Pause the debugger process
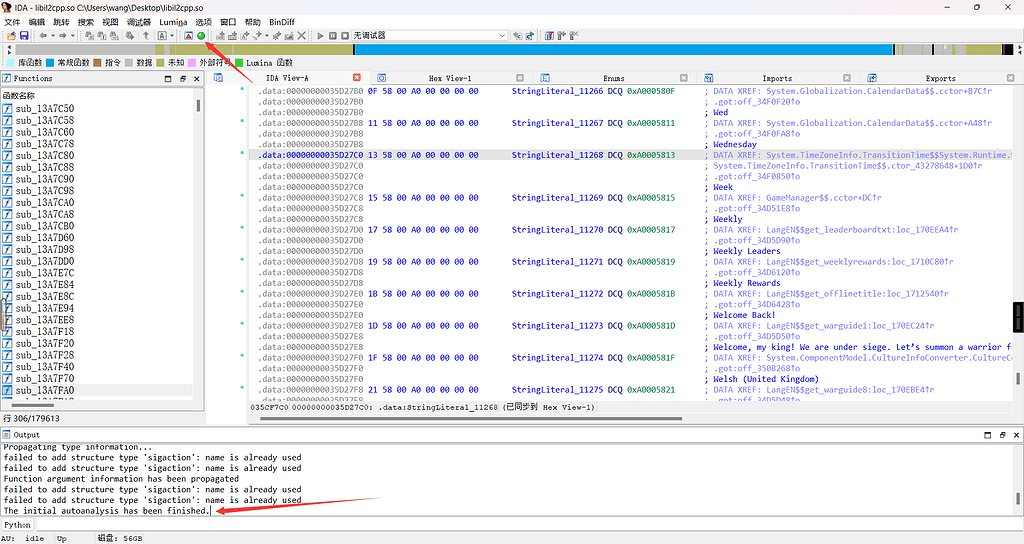Viewport: 1024px width, 544px height. 332,35
